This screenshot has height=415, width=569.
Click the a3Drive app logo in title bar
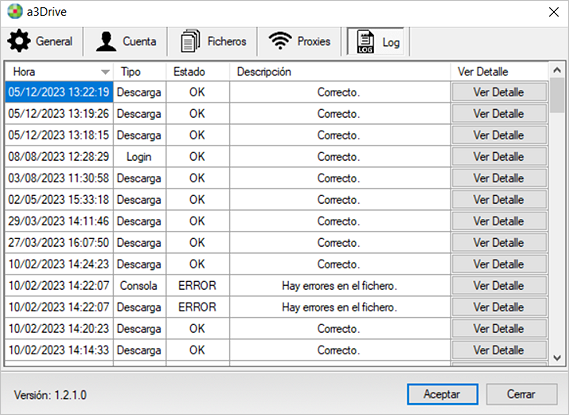click(15, 11)
